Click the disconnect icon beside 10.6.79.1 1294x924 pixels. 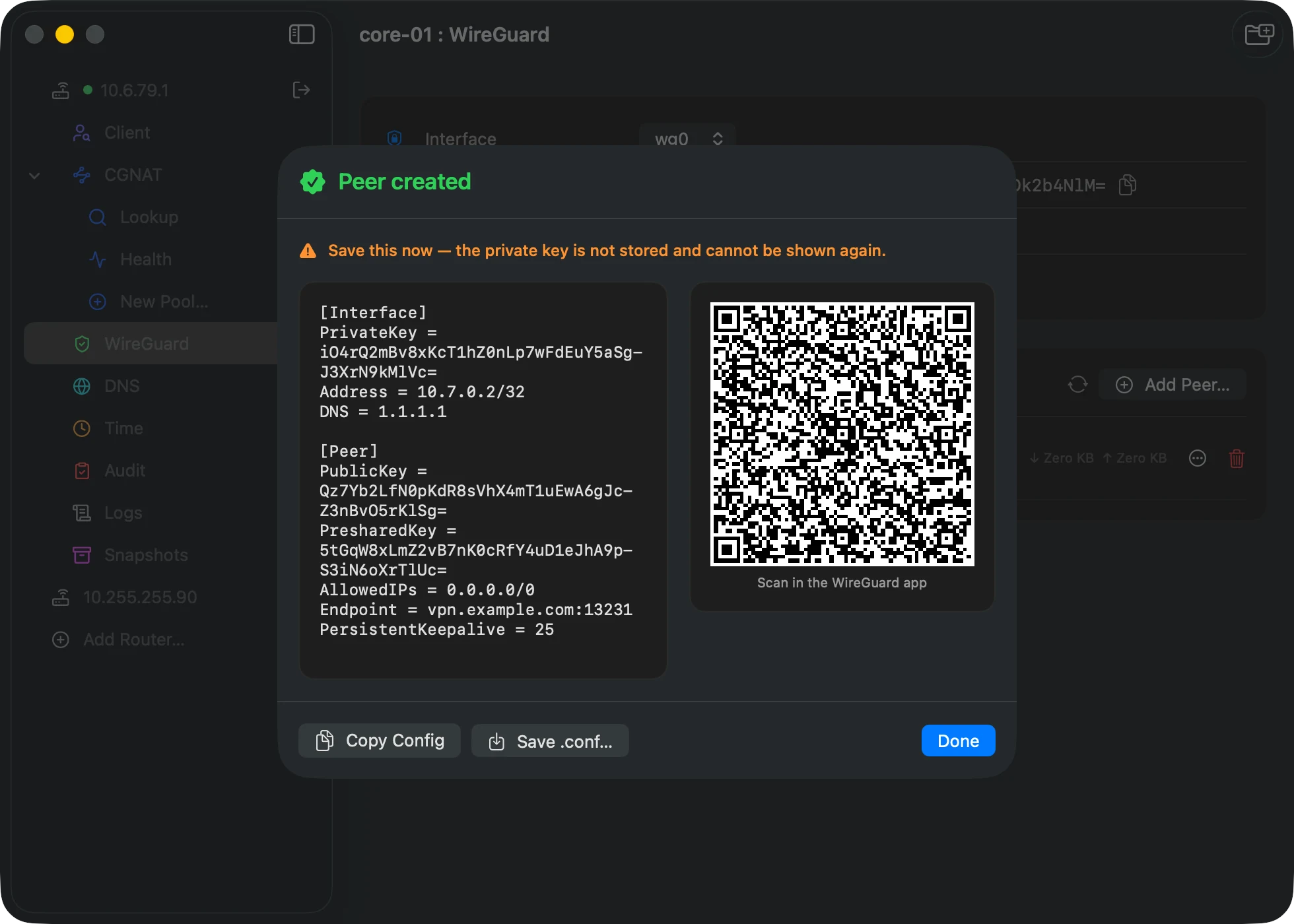(301, 90)
